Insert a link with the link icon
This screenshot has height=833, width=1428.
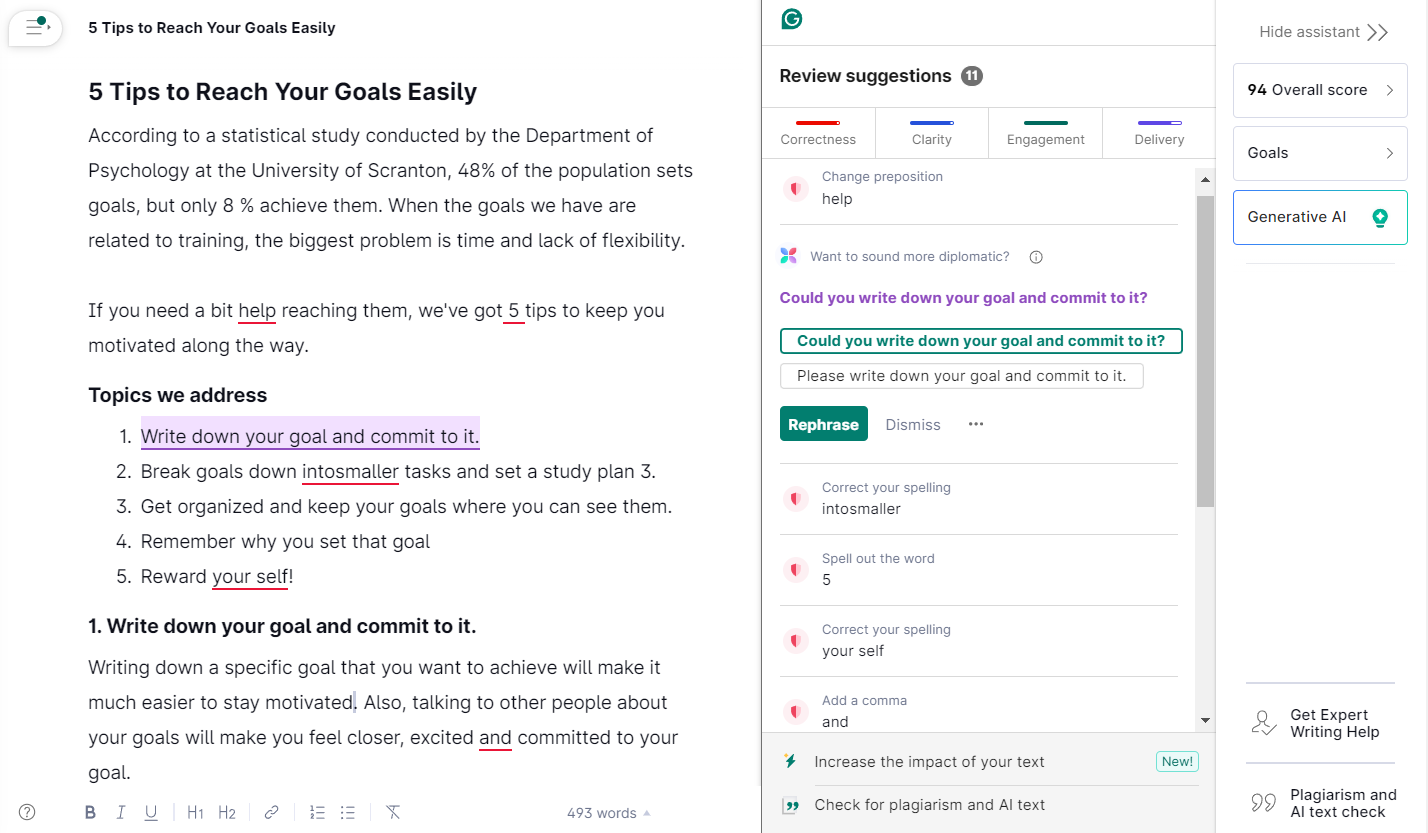pyautogui.click(x=271, y=813)
